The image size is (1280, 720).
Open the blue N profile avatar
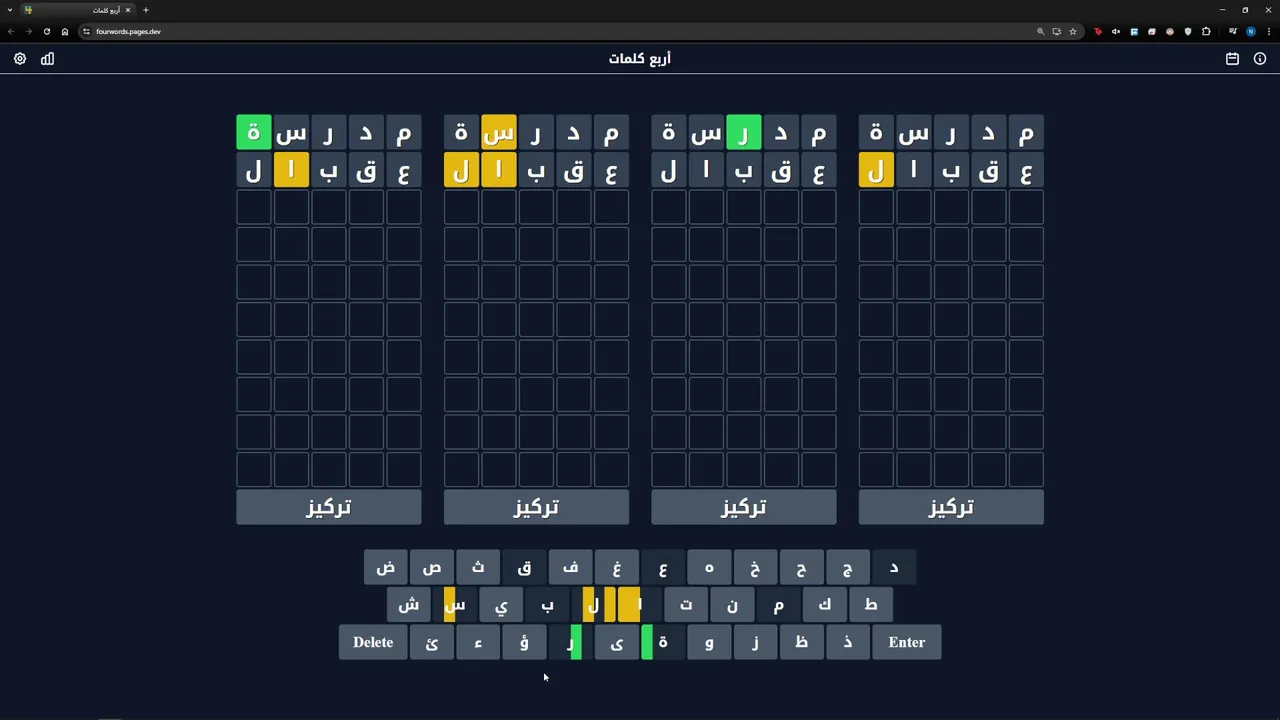pos(1251,31)
